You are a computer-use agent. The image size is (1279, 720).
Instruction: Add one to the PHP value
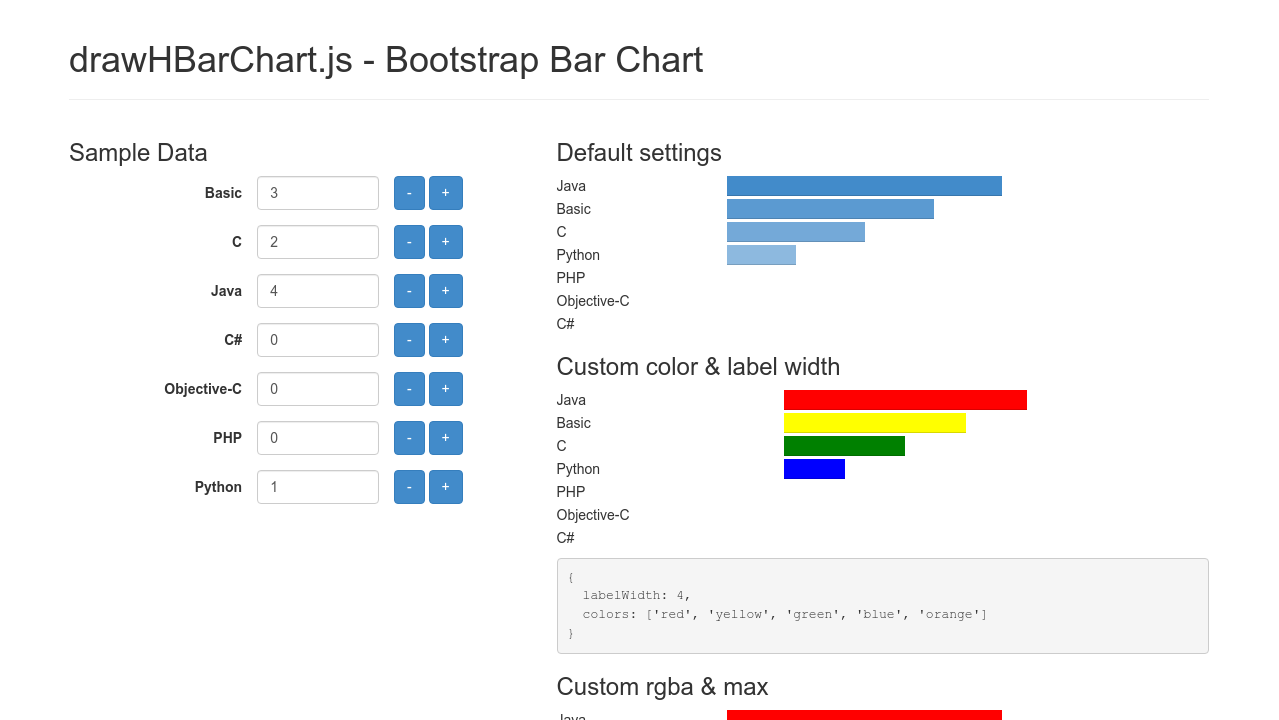[x=445, y=438]
